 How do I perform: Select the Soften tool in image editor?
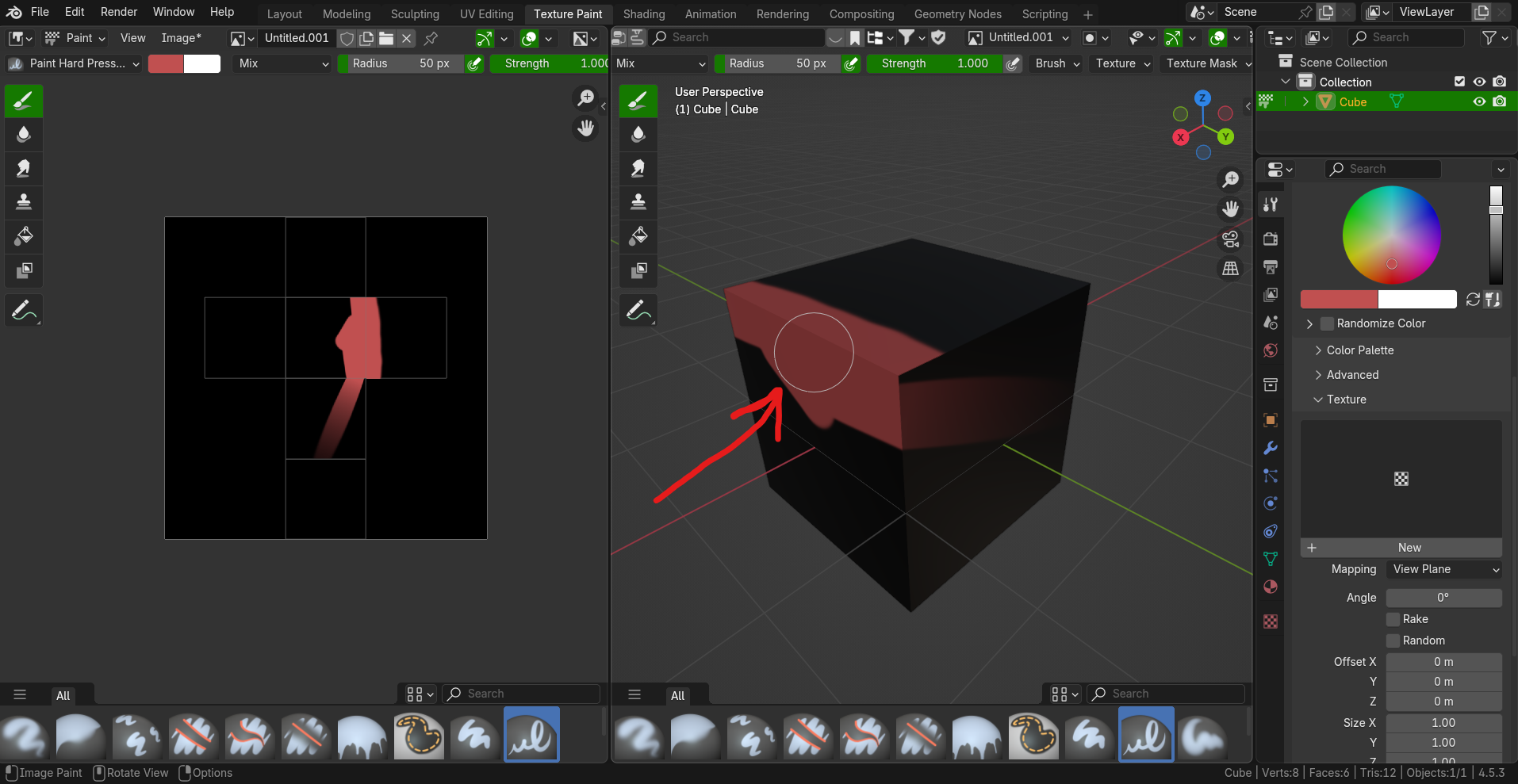[x=24, y=134]
